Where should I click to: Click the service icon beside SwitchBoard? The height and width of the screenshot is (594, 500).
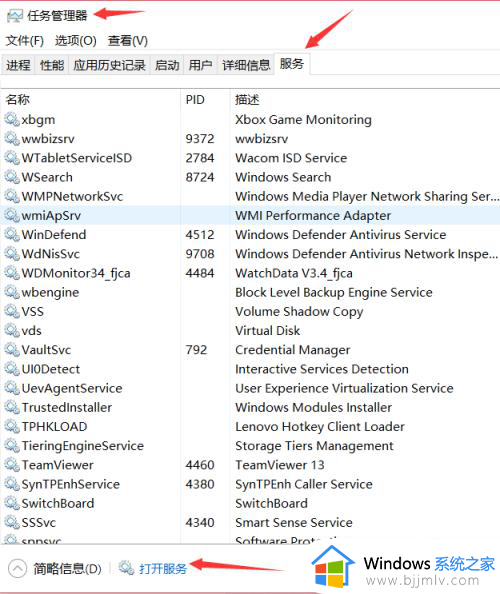point(12,503)
